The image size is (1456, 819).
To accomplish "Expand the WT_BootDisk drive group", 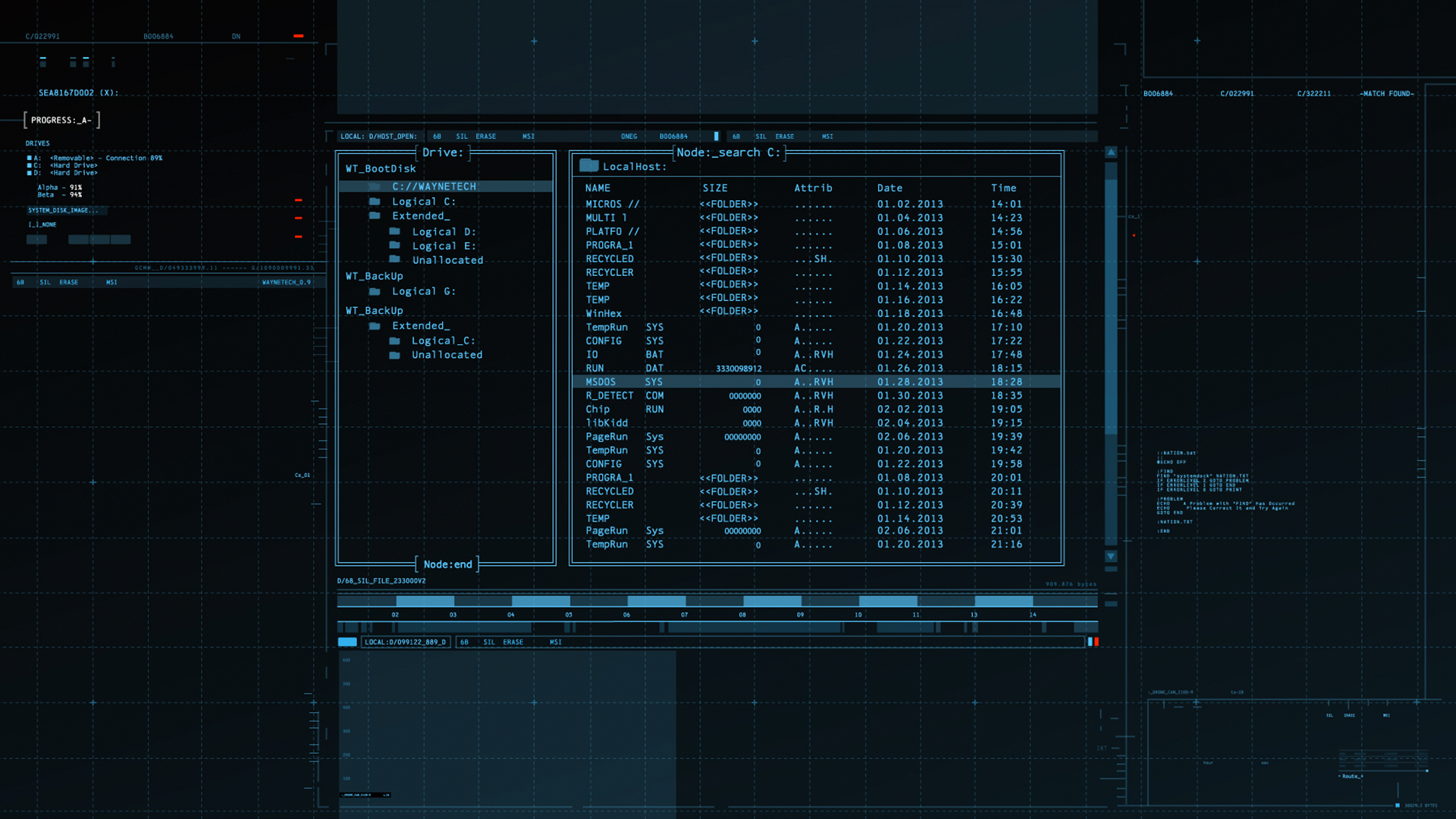I will point(381,169).
